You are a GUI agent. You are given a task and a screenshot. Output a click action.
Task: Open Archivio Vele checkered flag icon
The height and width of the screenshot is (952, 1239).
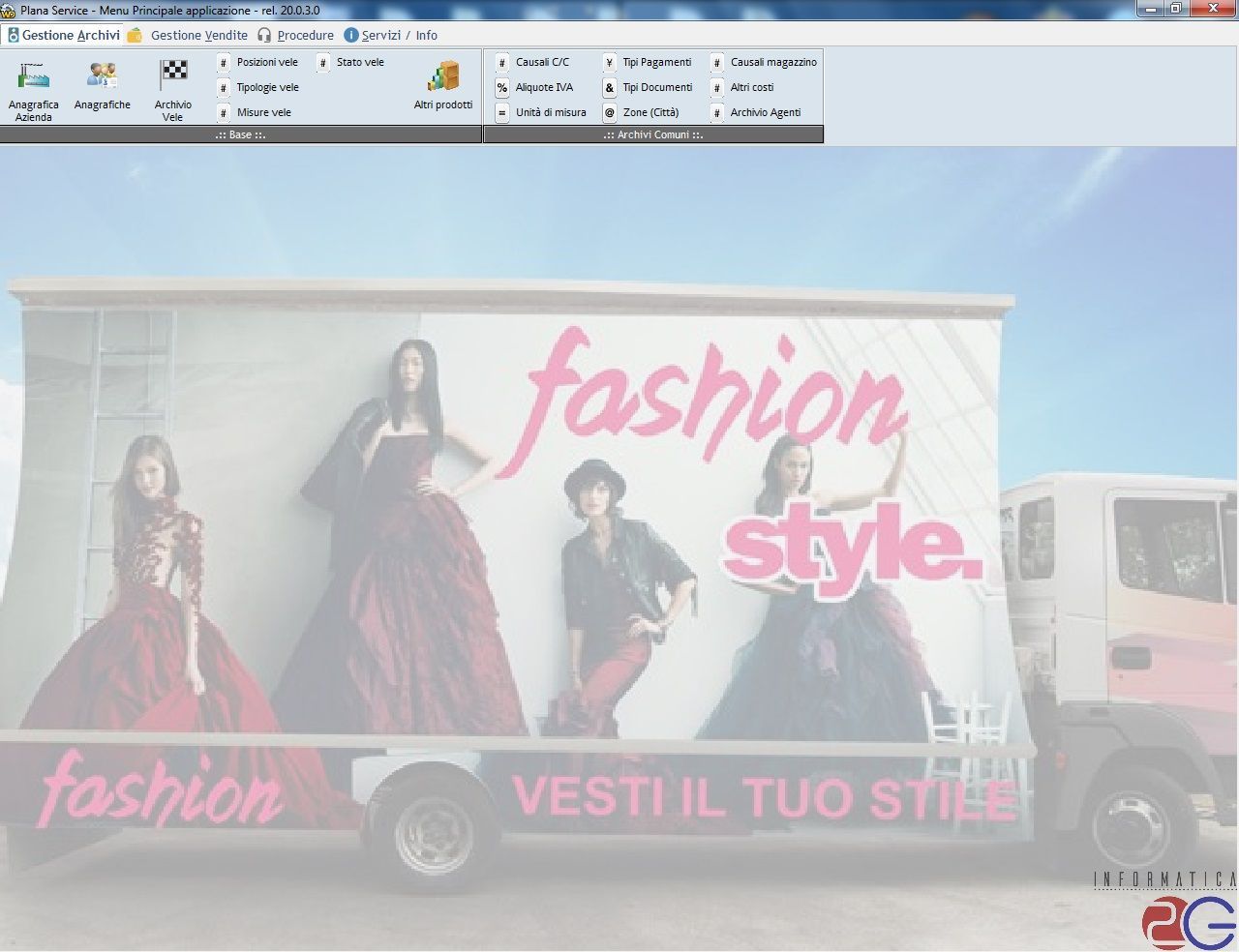tap(173, 75)
